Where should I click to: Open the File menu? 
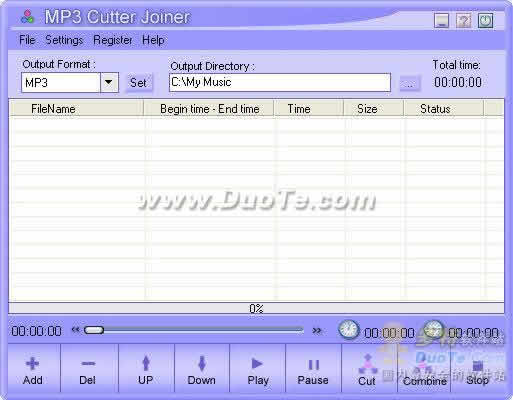coord(27,40)
